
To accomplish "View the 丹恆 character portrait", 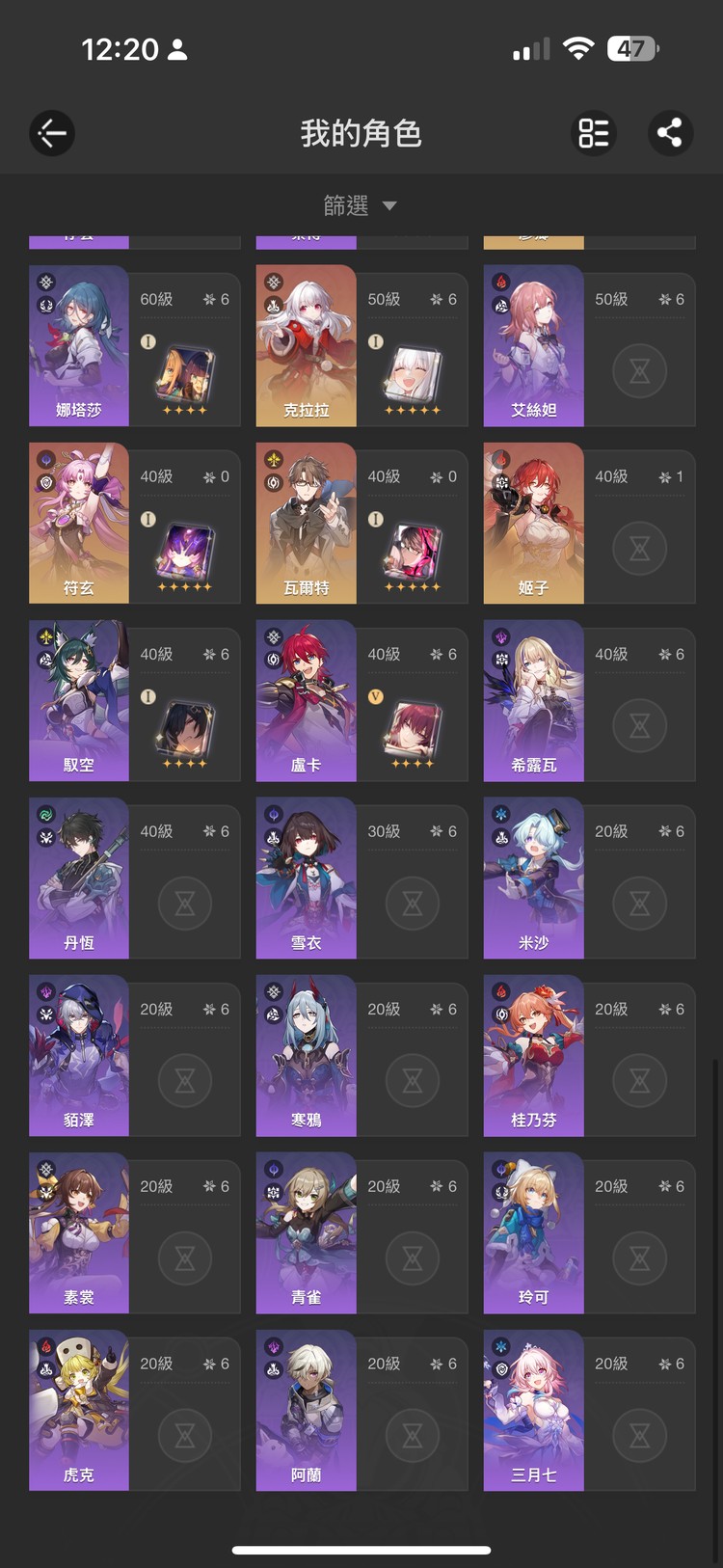I will click(79, 878).
